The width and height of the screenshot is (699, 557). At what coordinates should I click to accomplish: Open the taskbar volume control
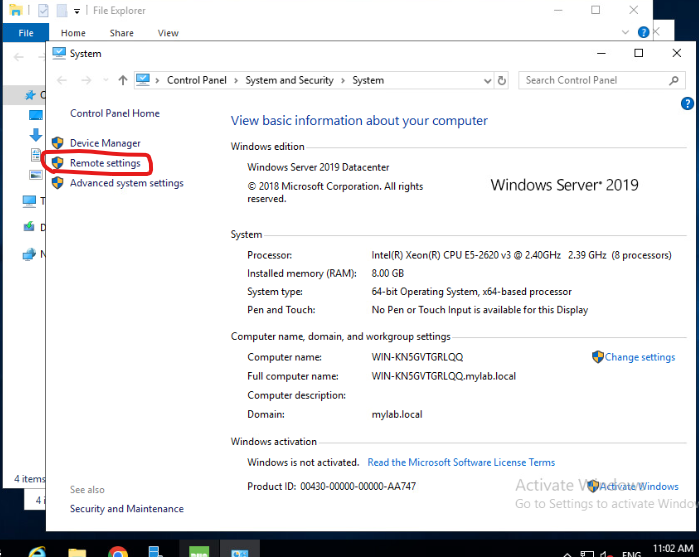click(606, 554)
